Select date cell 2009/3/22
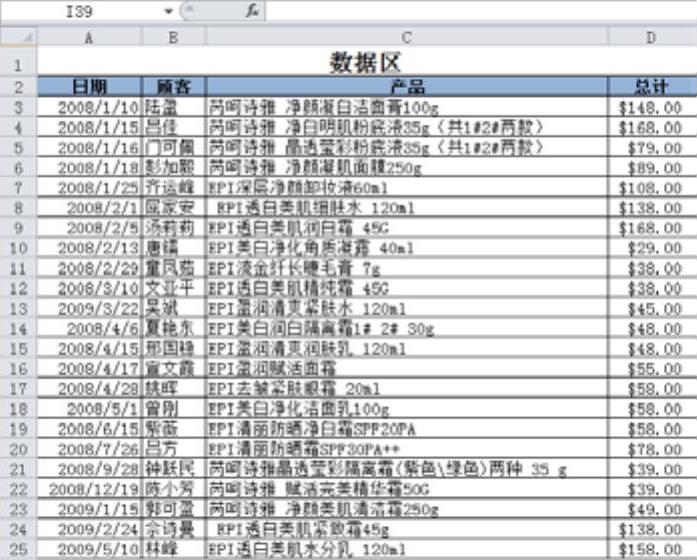Screen dimensions: 697x560 pos(89,308)
